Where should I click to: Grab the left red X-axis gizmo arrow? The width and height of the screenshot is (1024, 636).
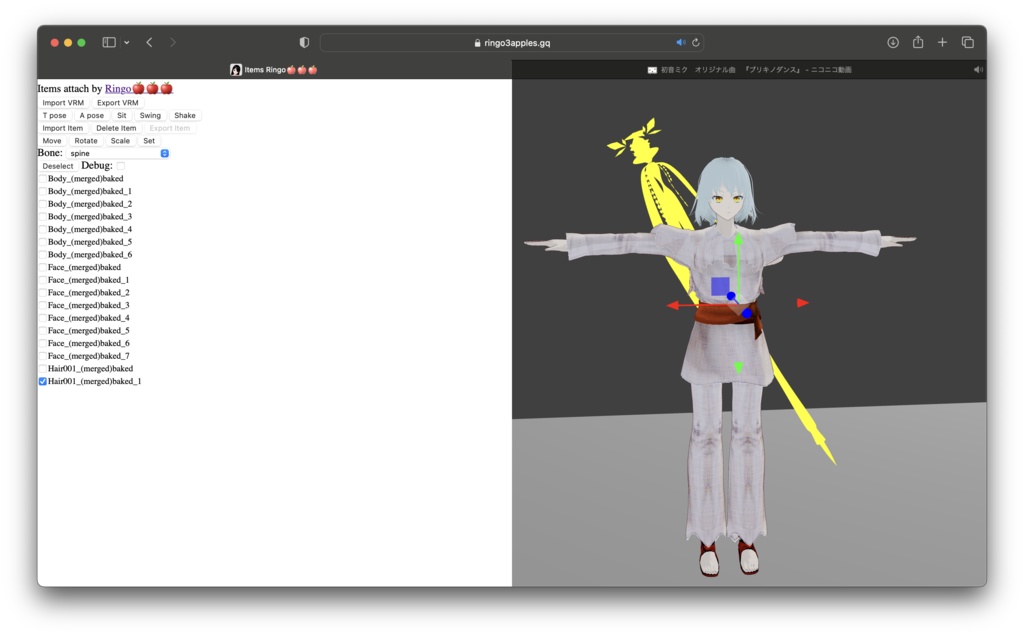tap(673, 305)
